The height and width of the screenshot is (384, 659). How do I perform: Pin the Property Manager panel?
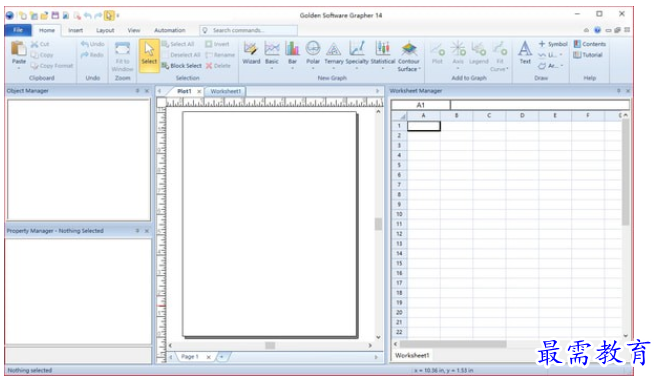pyautogui.click(x=137, y=231)
